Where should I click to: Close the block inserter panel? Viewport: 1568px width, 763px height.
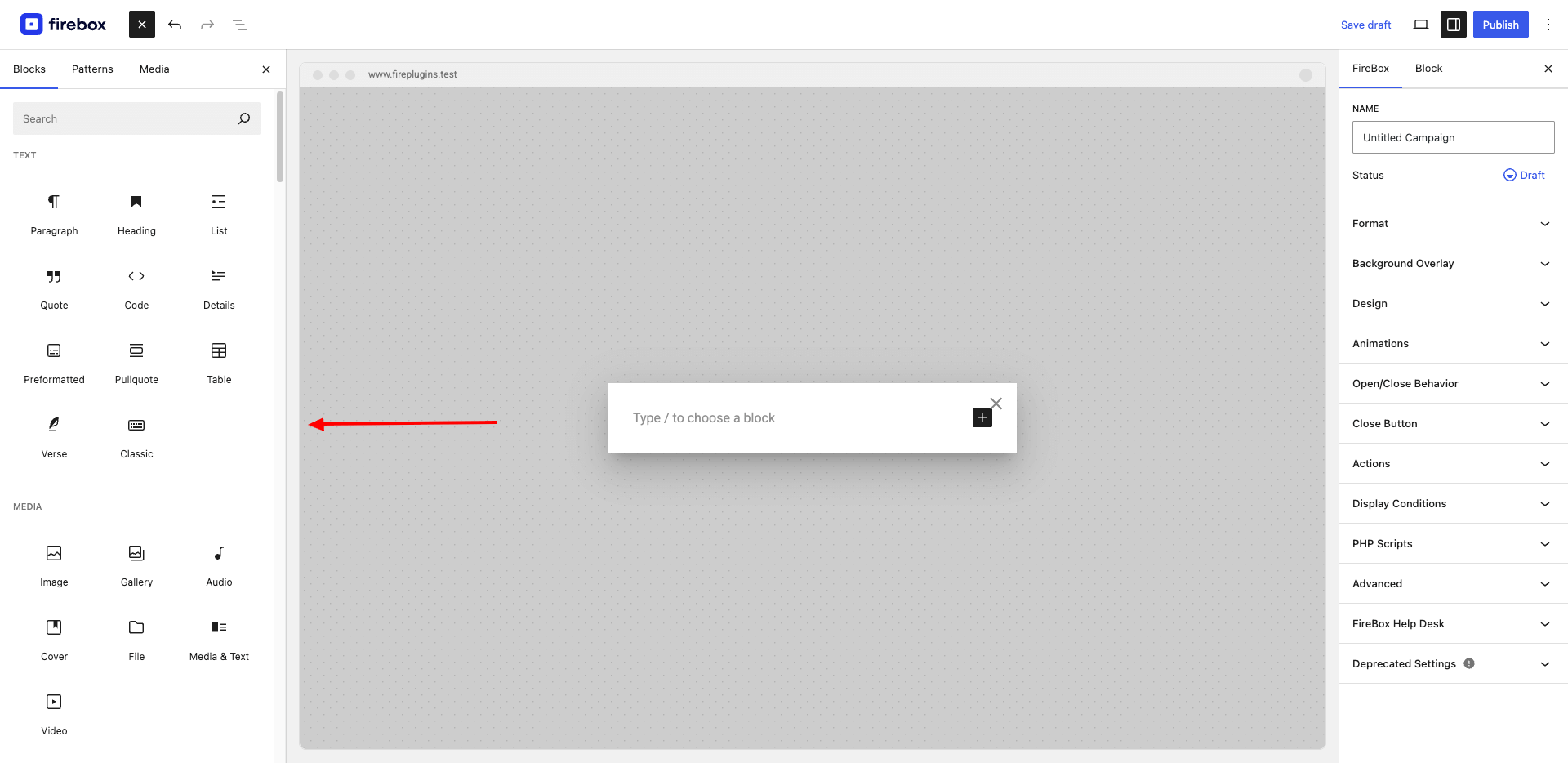tap(266, 69)
